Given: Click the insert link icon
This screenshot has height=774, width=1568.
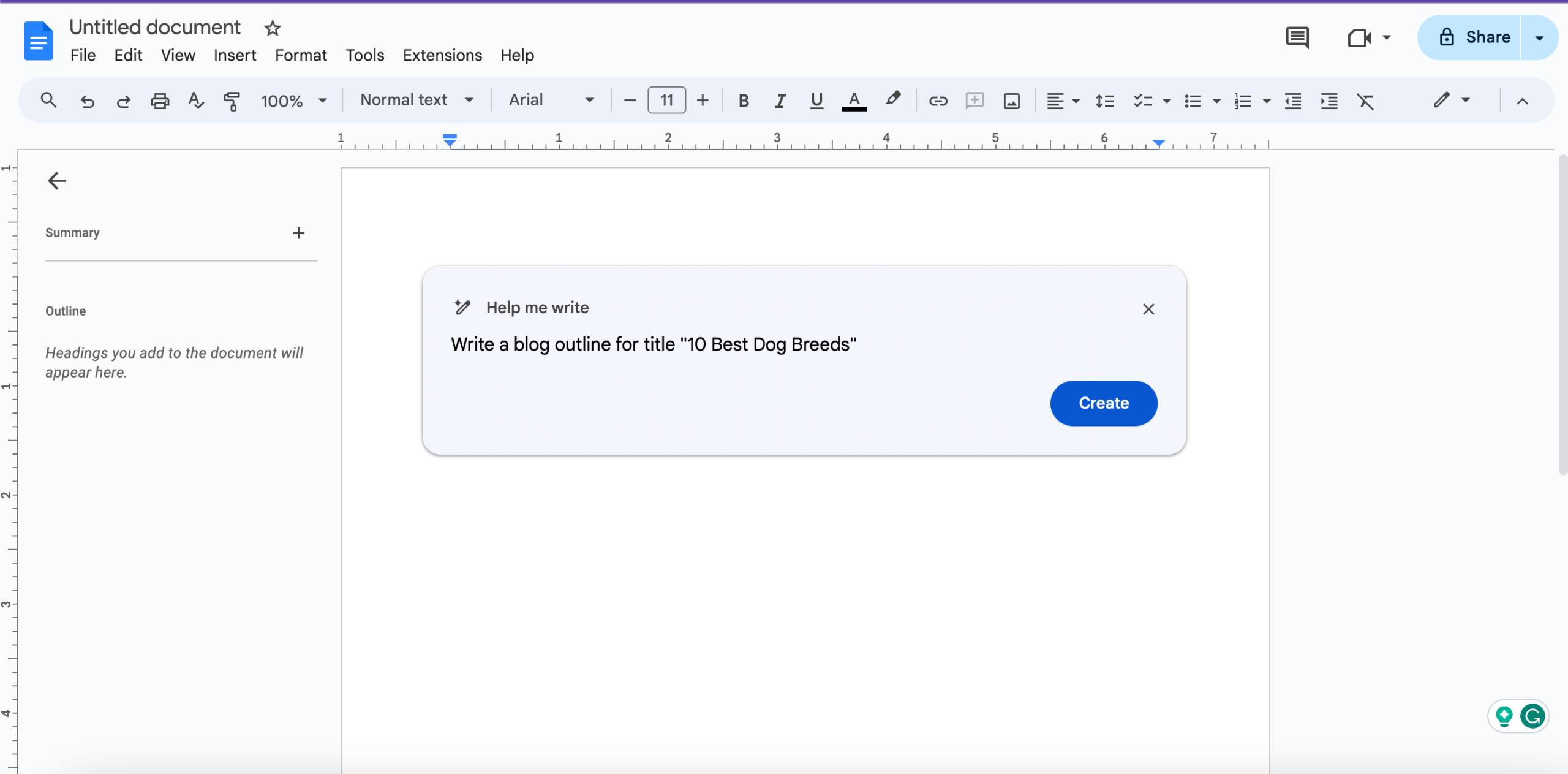Looking at the screenshot, I should (x=938, y=101).
